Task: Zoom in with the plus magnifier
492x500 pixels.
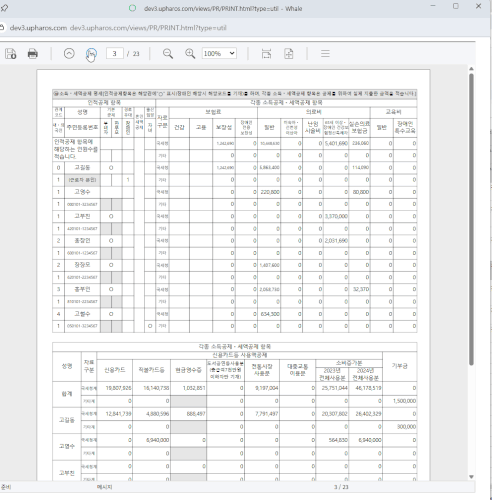Action: (190, 54)
